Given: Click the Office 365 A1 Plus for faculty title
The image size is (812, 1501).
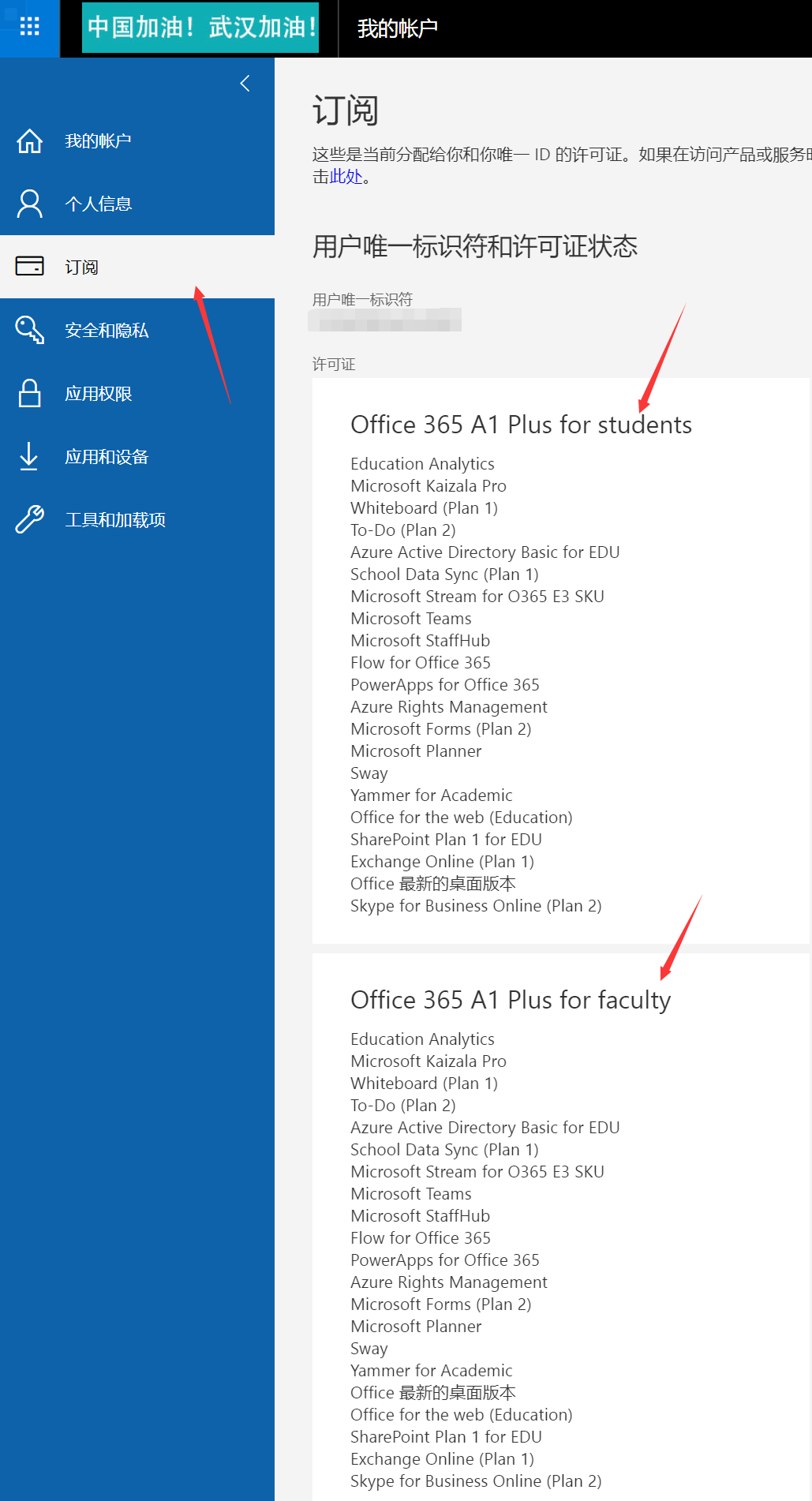Looking at the screenshot, I should (511, 1000).
